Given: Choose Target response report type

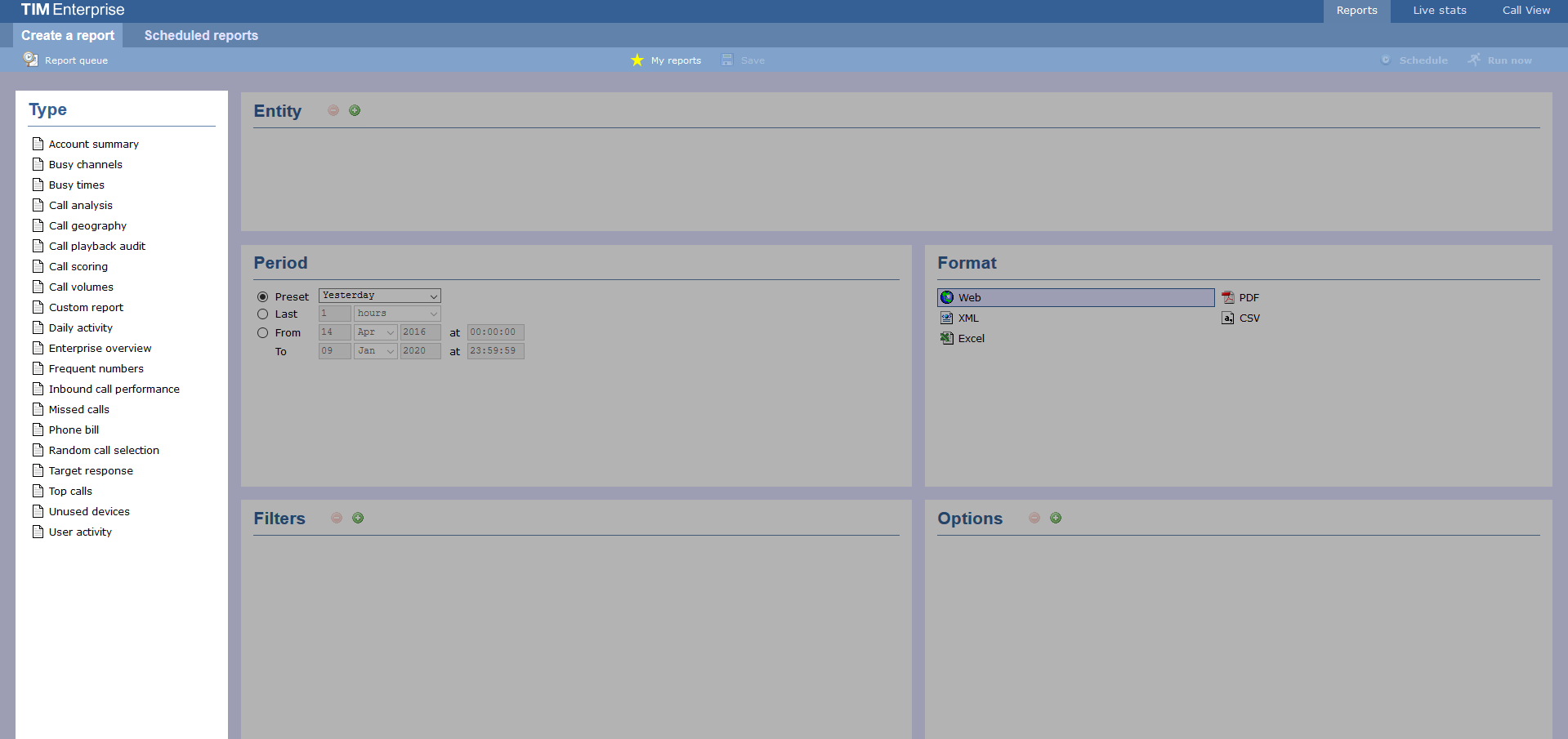Looking at the screenshot, I should [x=91, y=470].
